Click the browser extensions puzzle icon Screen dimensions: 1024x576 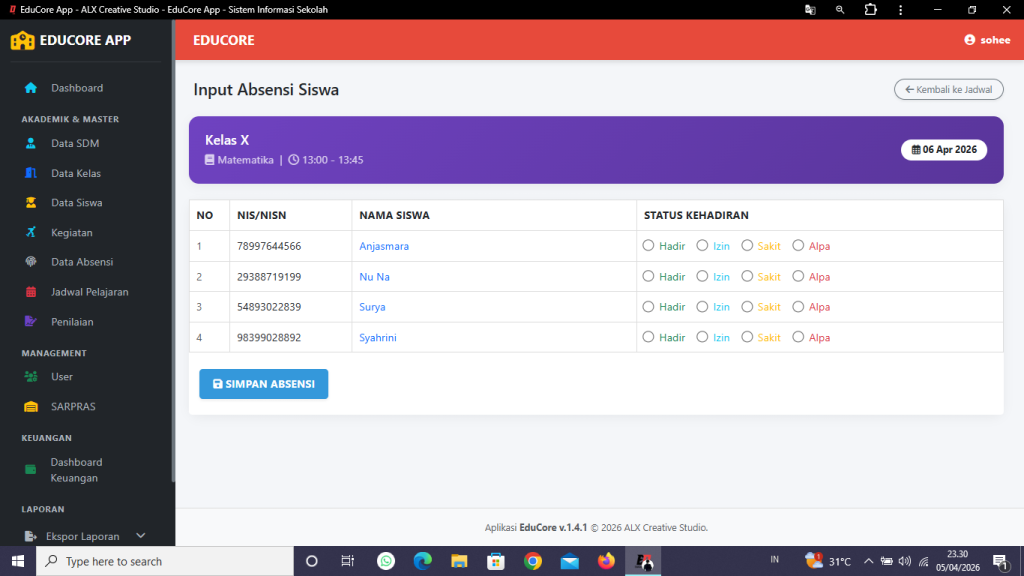coord(871,10)
